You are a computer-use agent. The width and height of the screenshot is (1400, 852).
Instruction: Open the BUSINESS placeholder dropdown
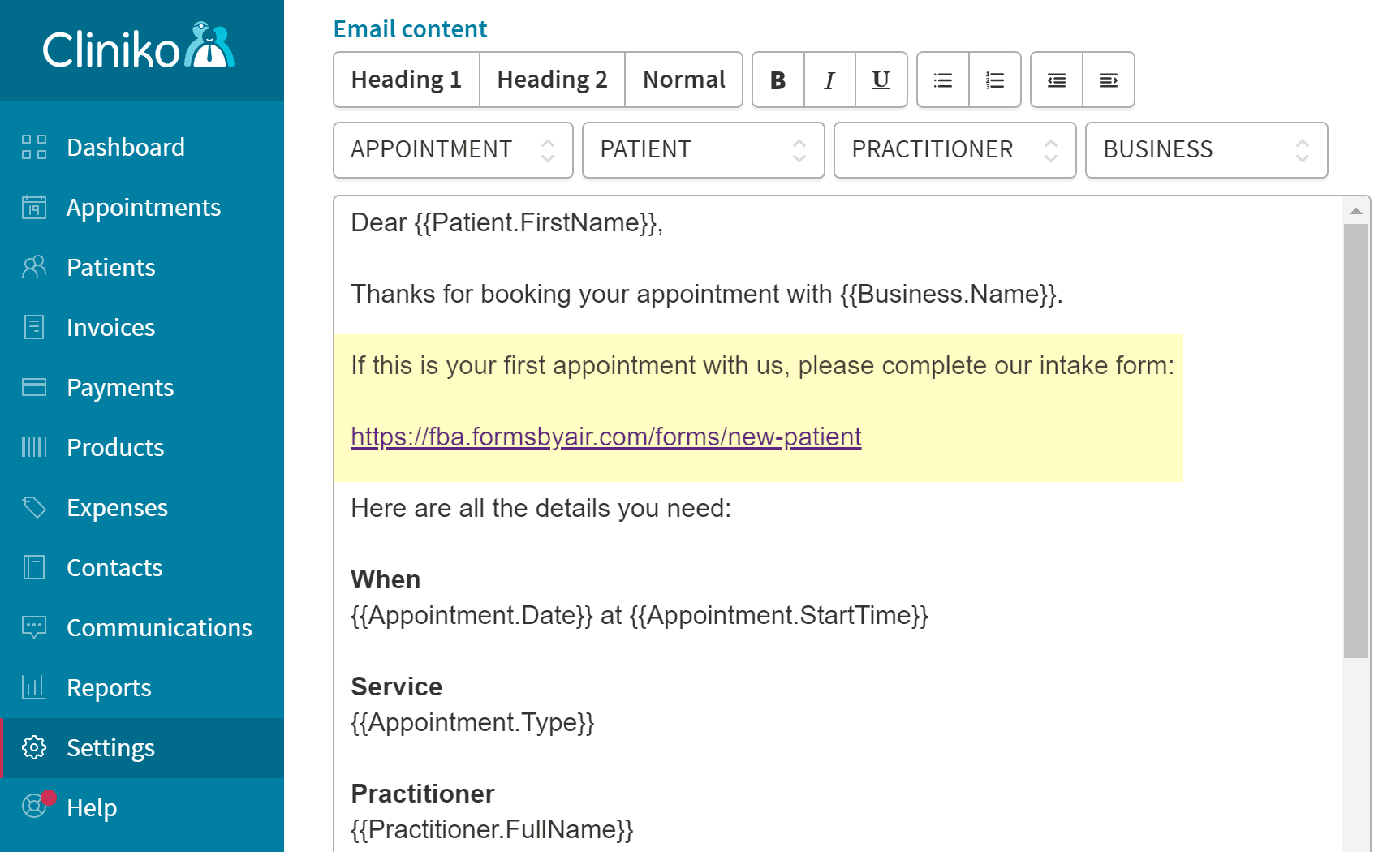[1205, 149]
